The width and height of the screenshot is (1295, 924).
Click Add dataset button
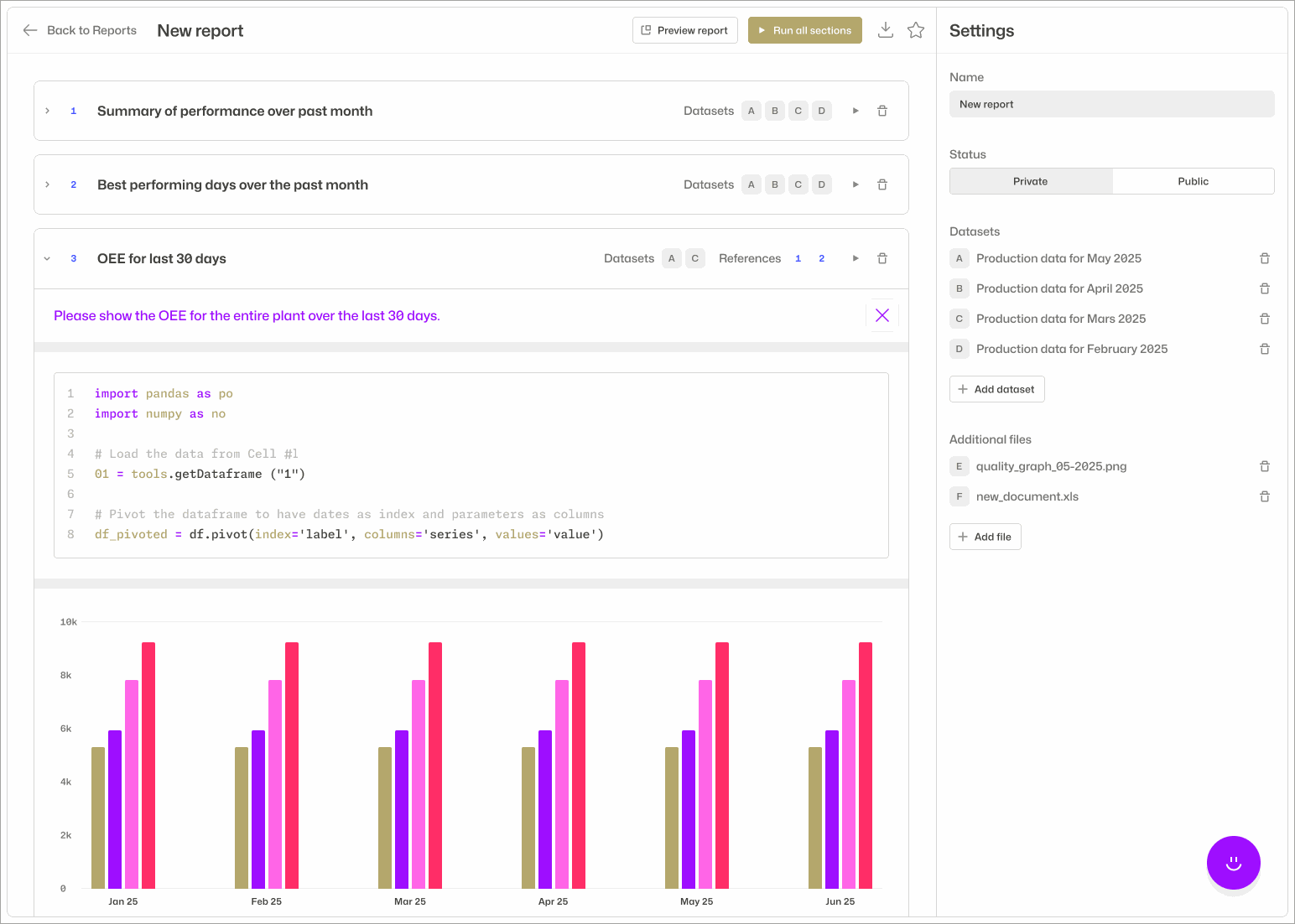(997, 389)
